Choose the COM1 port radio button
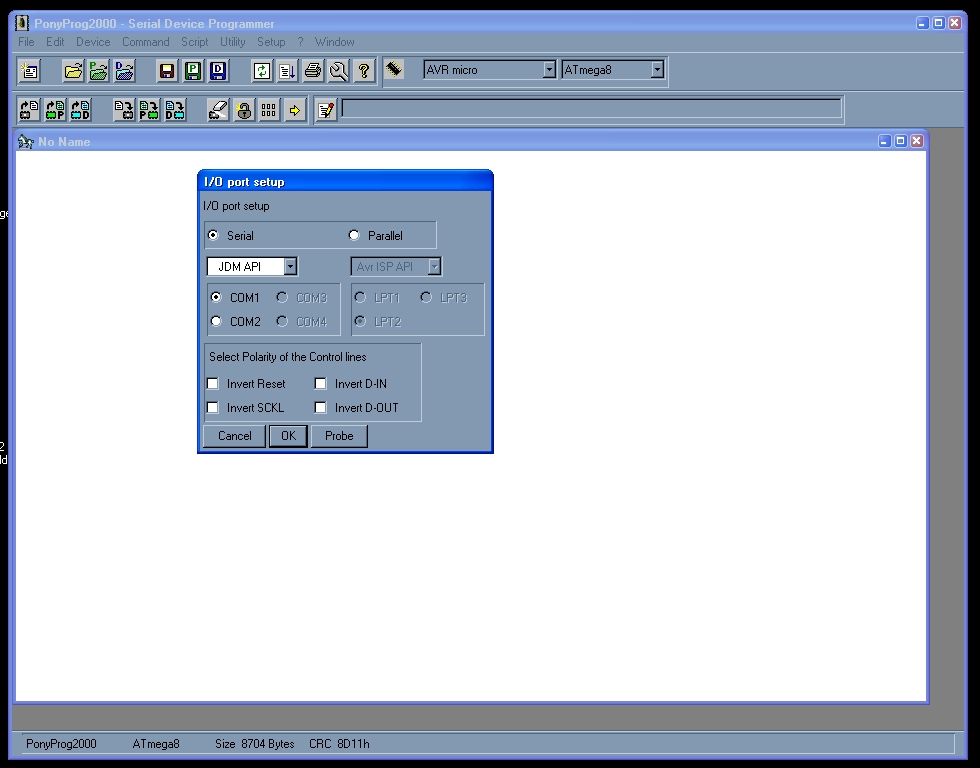Viewport: 980px width, 768px height. tap(216, 297)
